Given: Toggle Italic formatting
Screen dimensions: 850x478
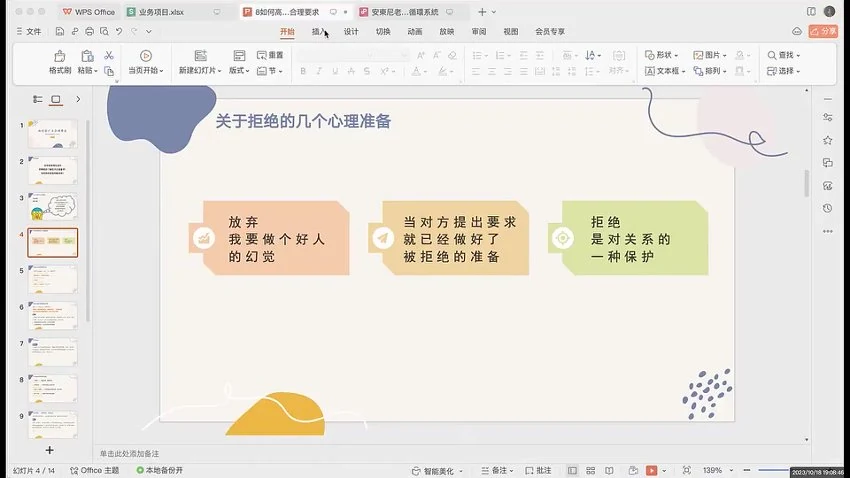Looking at the screenshot, I should click(319, 71).
